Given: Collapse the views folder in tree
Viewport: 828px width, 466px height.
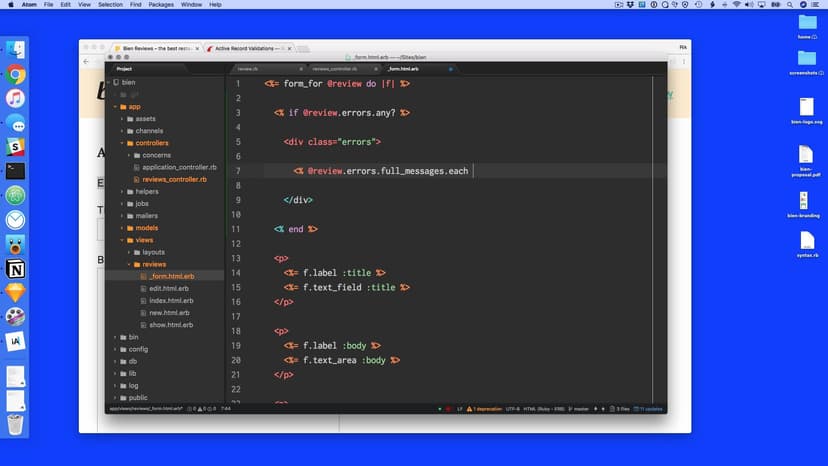Looking at the screenshot, I should (x=122, y=240).
